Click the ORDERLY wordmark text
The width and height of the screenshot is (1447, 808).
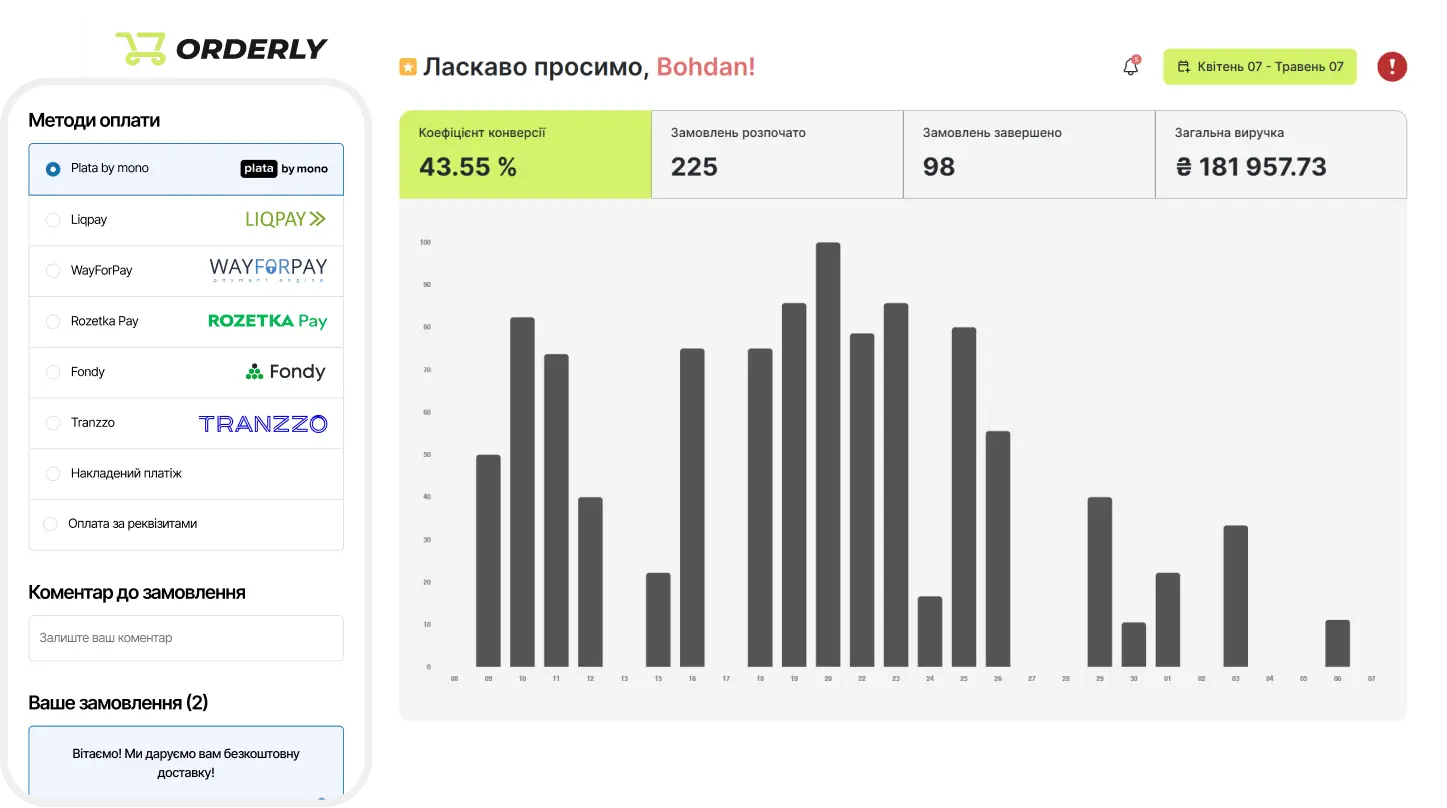point(252,48)
